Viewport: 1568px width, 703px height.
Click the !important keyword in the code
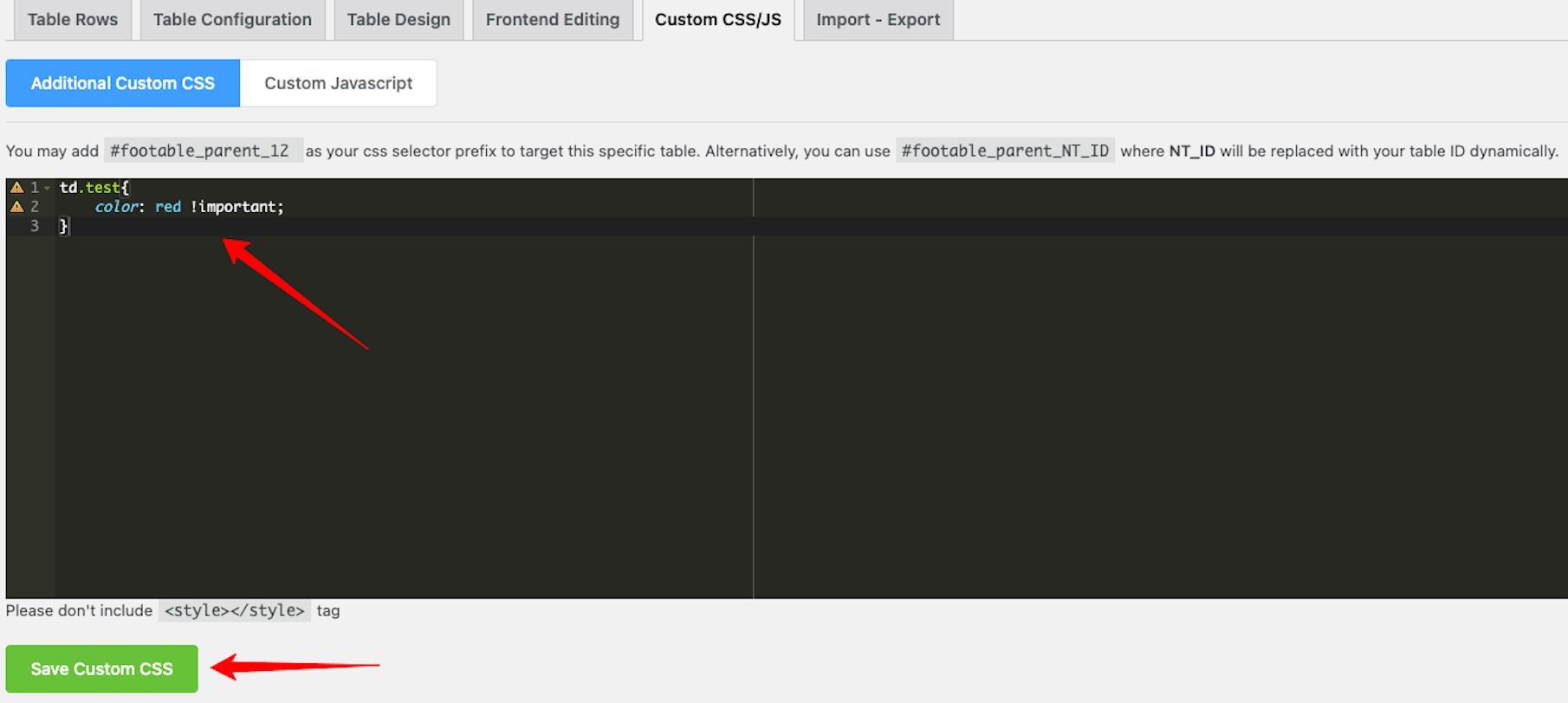[x=236, y=207]
